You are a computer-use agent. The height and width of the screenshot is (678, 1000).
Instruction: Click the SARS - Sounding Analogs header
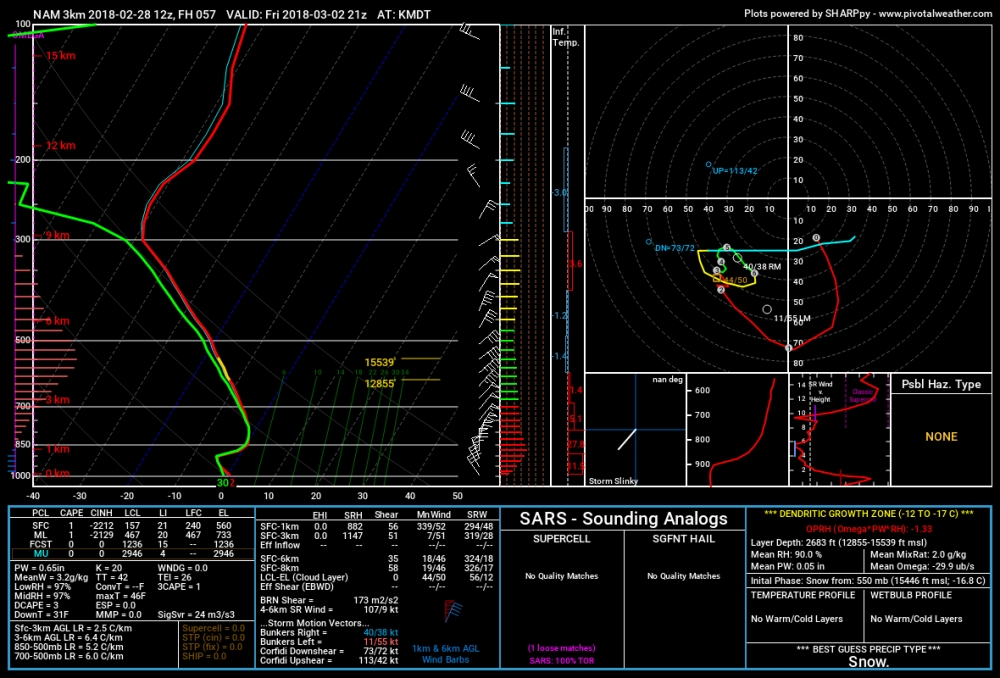pos(623,519)
